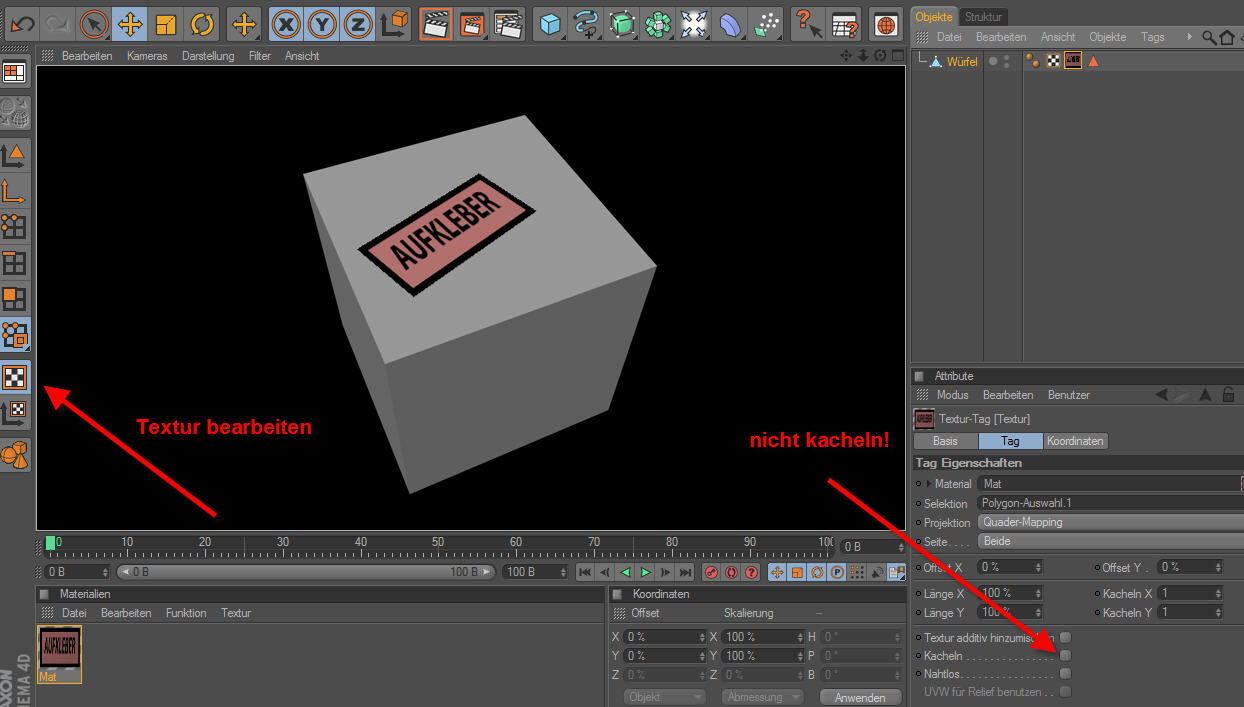Click the Undo arrow icon
Viewport: 1244px width, 707px height.
coord(22,22)
